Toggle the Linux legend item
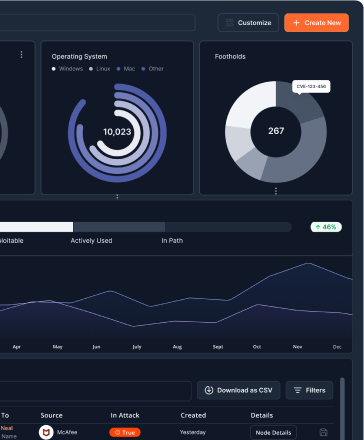The height and width of the screenshot is (440, 364). pyautogui.click(x=100, y=69)
